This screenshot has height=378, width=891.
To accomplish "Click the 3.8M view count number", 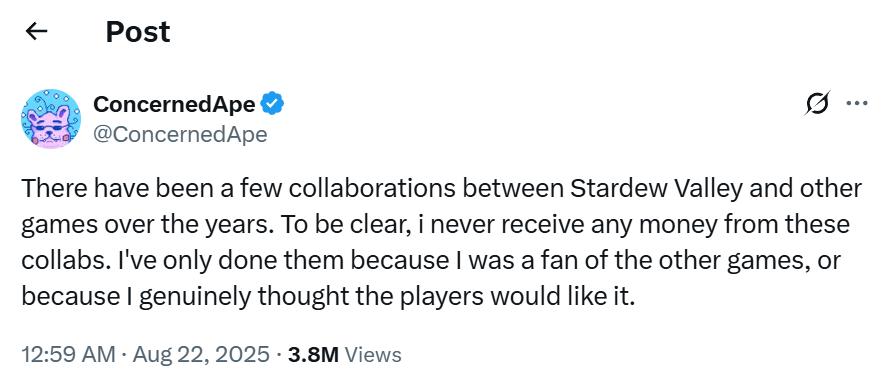I will tap(313, 355).
